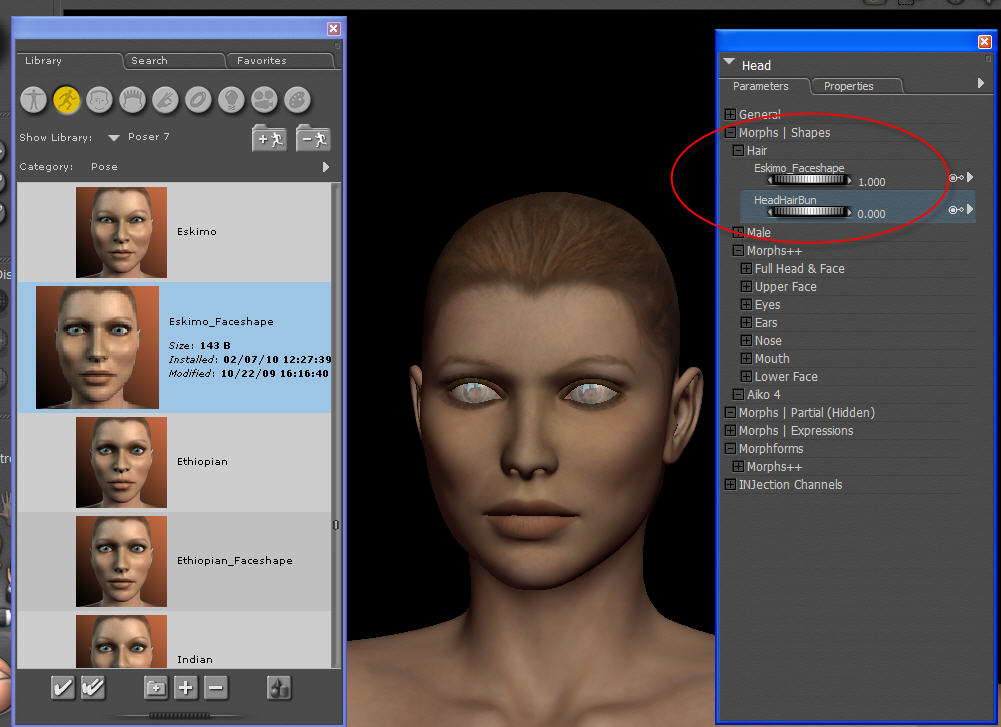Image resolution: width=1001 pixels, height=727 pixels.
Task: Click the plus button to add to library
Action: click(x=186, y=687)
